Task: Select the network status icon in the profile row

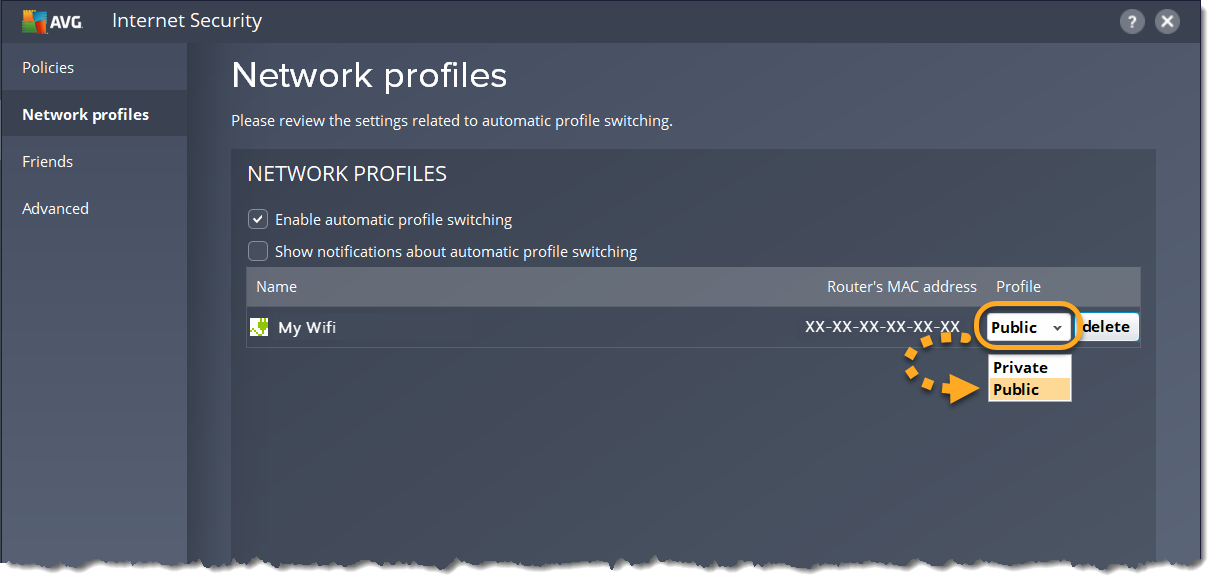Action: [x=259, y=326]
